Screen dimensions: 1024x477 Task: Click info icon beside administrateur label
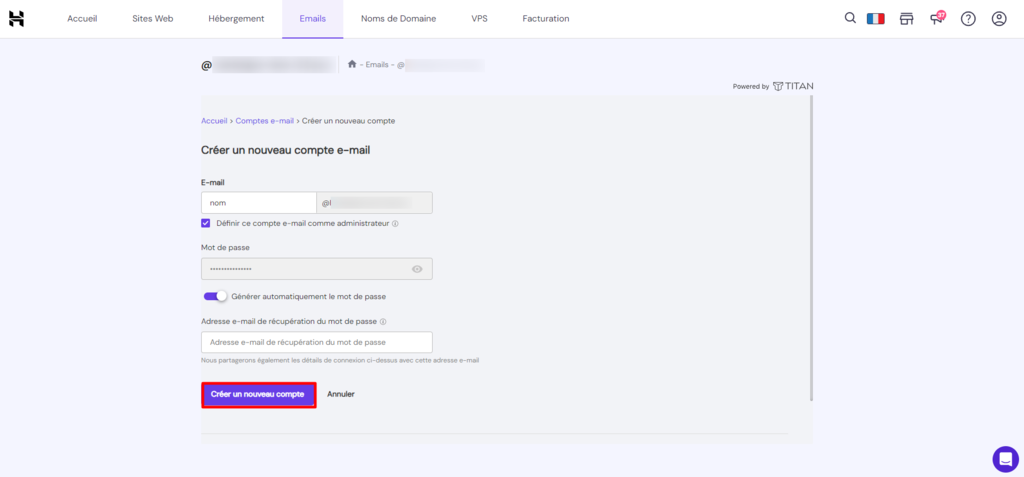(396, 223)
